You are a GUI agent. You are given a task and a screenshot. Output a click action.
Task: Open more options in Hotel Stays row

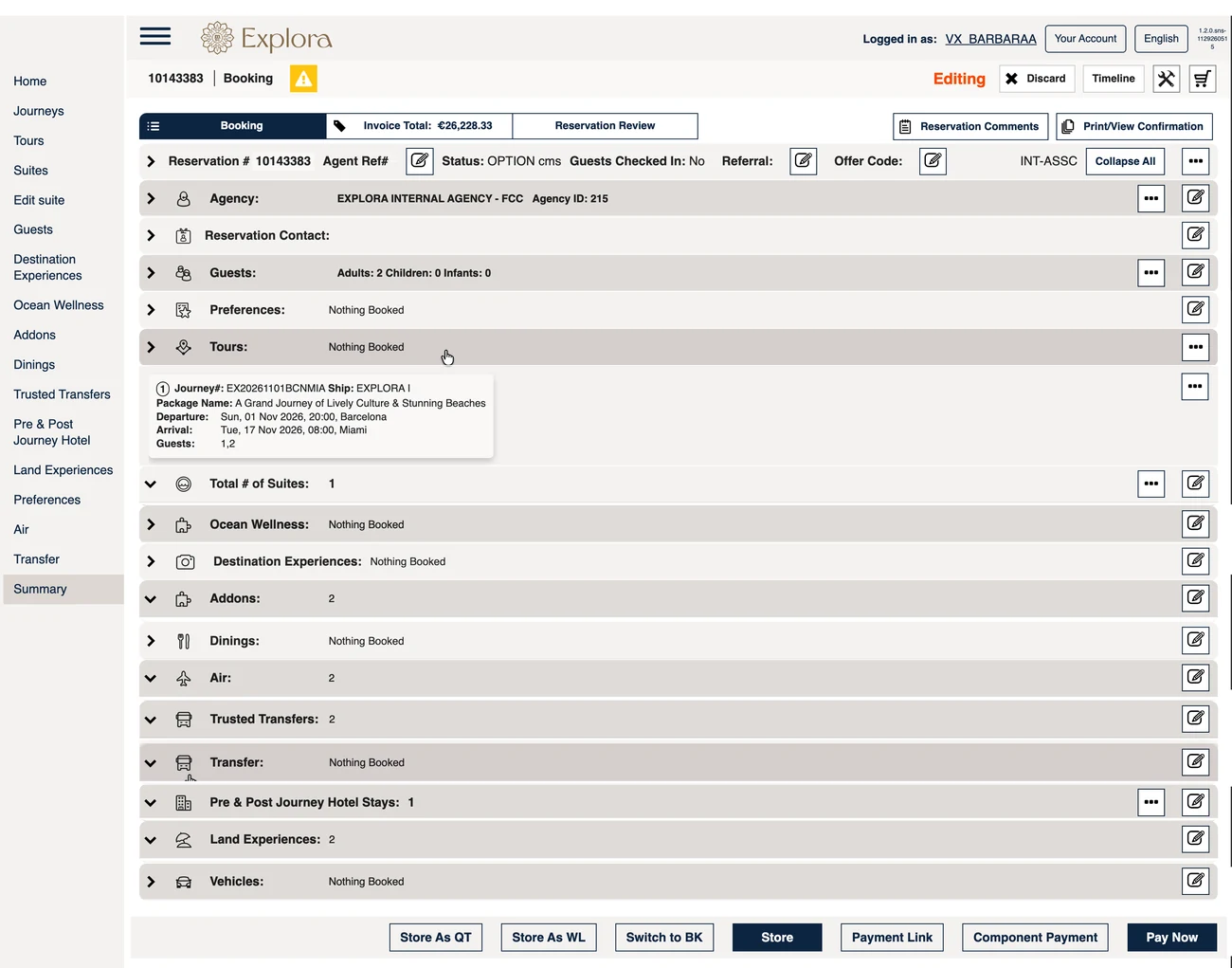click(x=1150, y=802)
